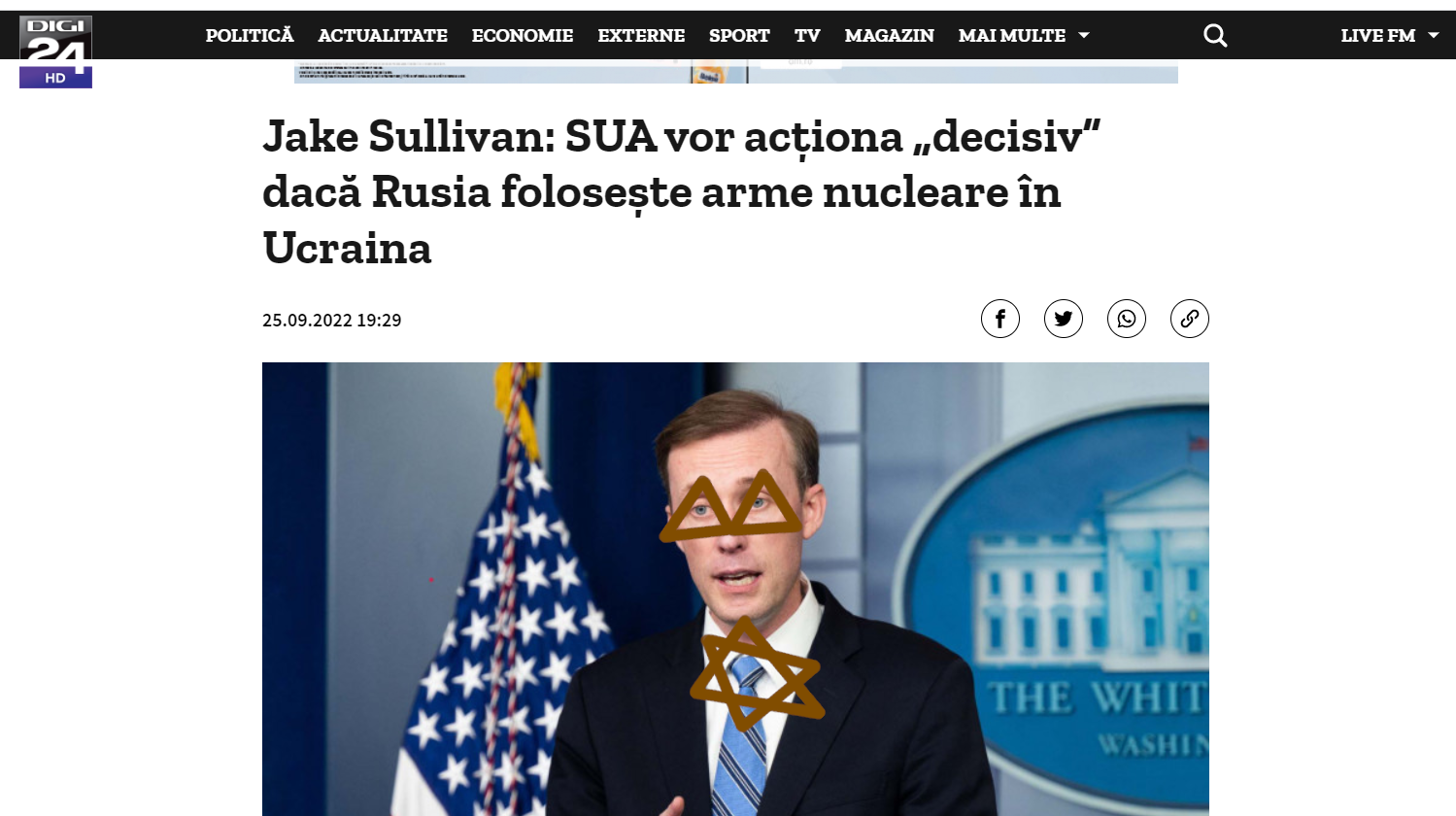Viewport: 1456px width, 816px height.
Task: Click the Digi24 HD logo
Action: coord(55,51)
